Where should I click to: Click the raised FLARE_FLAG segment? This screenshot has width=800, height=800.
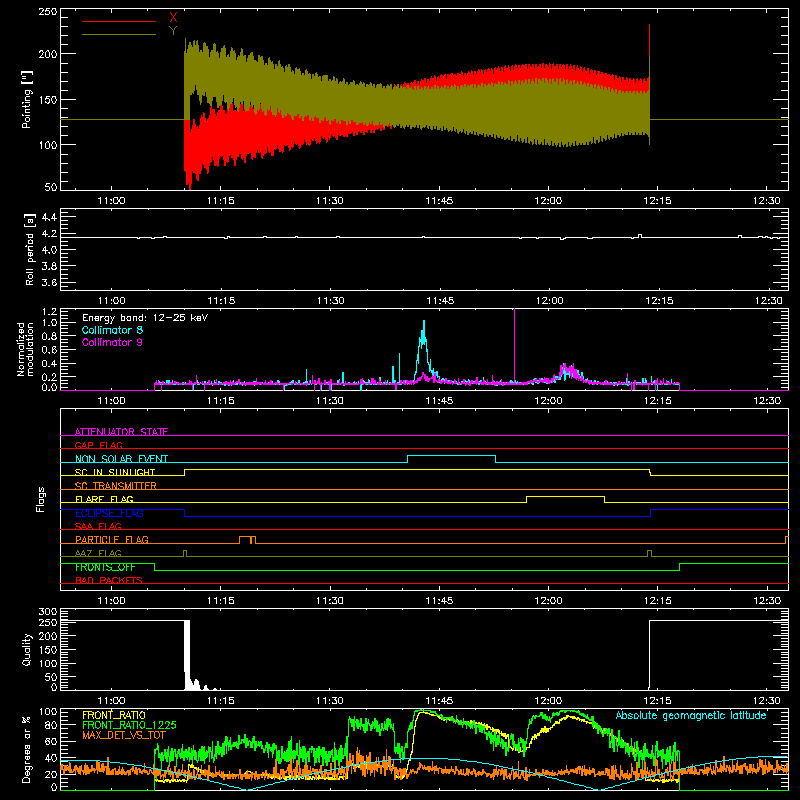coord(565,496)
